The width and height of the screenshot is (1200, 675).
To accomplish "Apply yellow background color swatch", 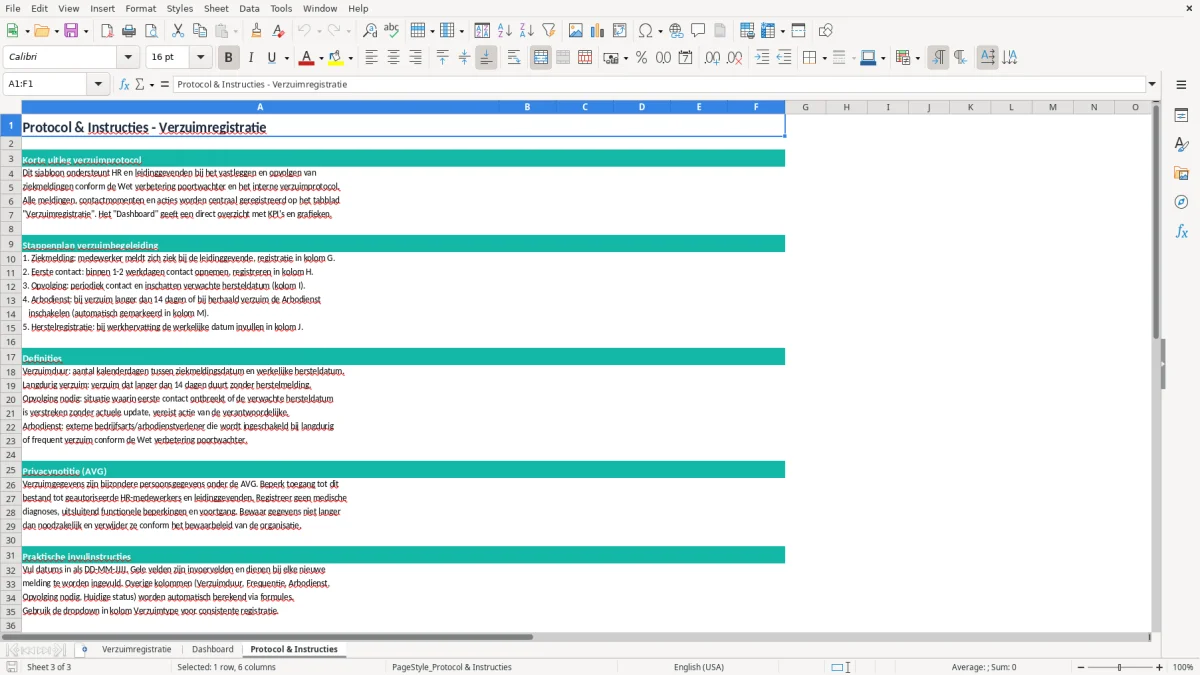I will pos(336,58).
